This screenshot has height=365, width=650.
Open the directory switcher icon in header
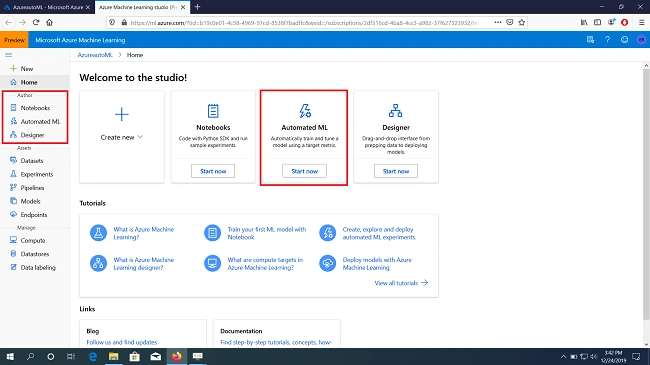[x=590, y=40]
